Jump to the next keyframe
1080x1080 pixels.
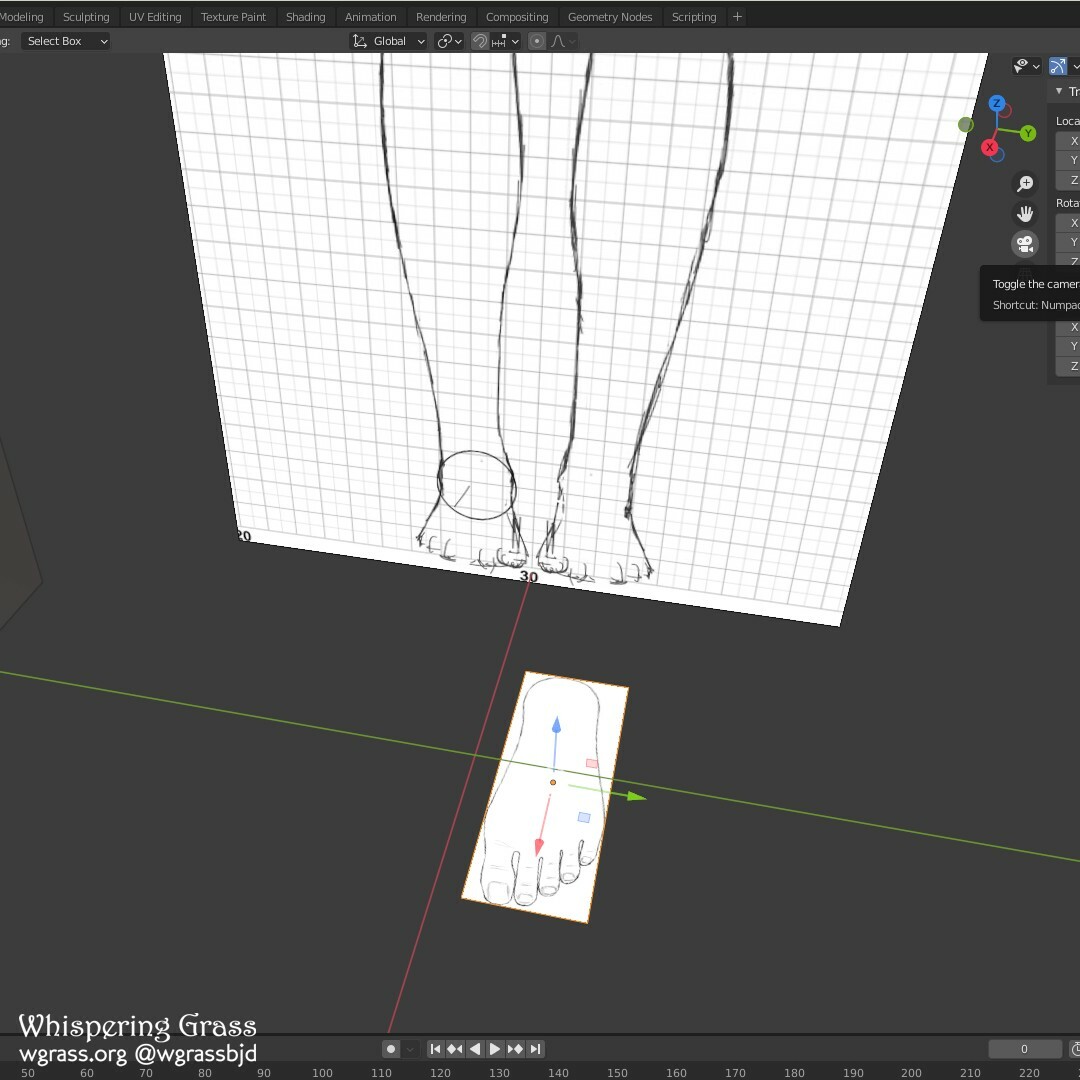pos(515,1049)
